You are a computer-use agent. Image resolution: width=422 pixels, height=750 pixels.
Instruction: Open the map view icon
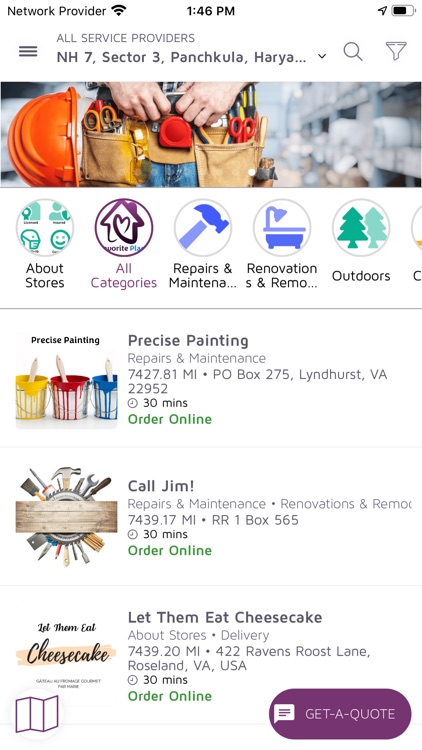pyautogui.click(x=37, y=714)
